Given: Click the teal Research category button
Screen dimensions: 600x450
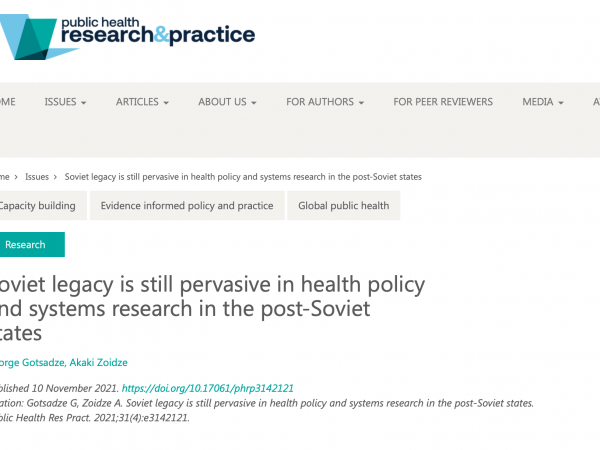Looking at the screenshot, I should coord(32,245).
